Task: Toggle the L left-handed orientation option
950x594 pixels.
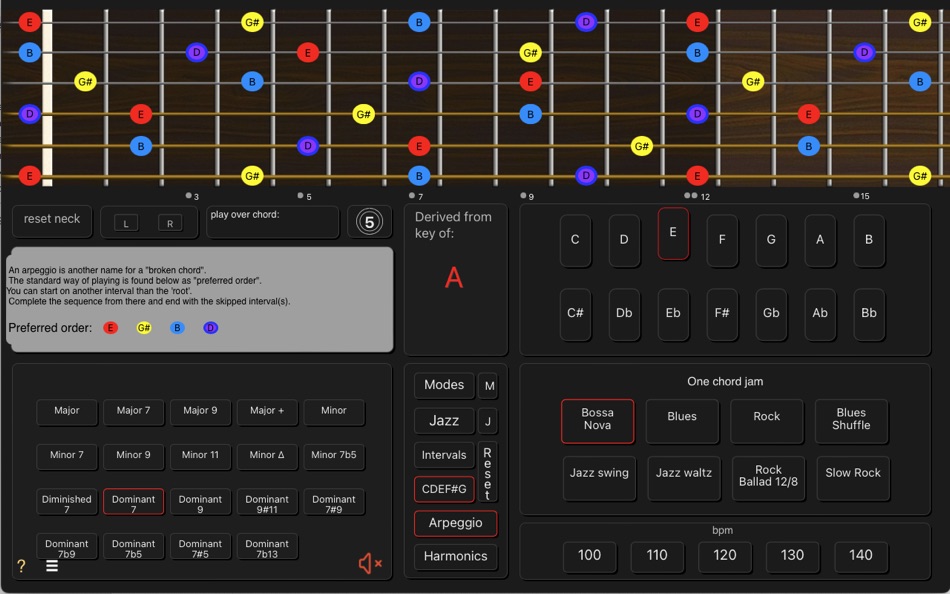Action: 125,222
